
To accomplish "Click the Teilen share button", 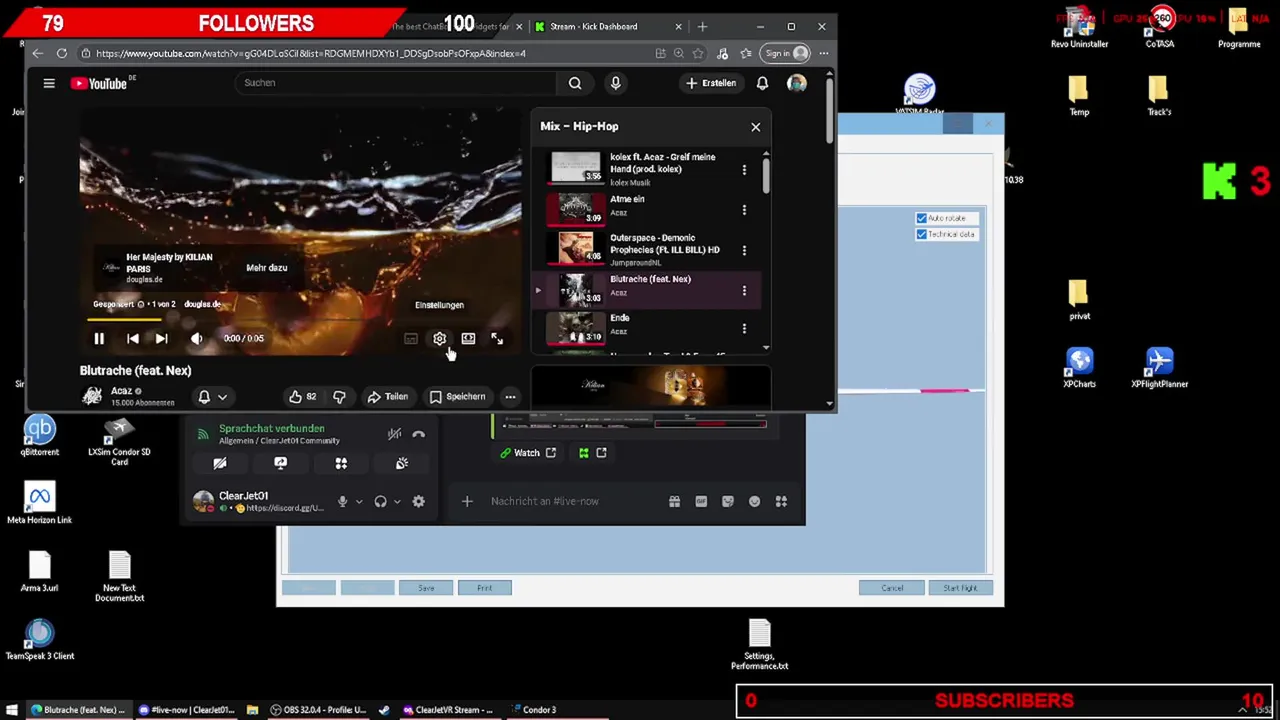I will pyautogui.click(x=387, y=397).
